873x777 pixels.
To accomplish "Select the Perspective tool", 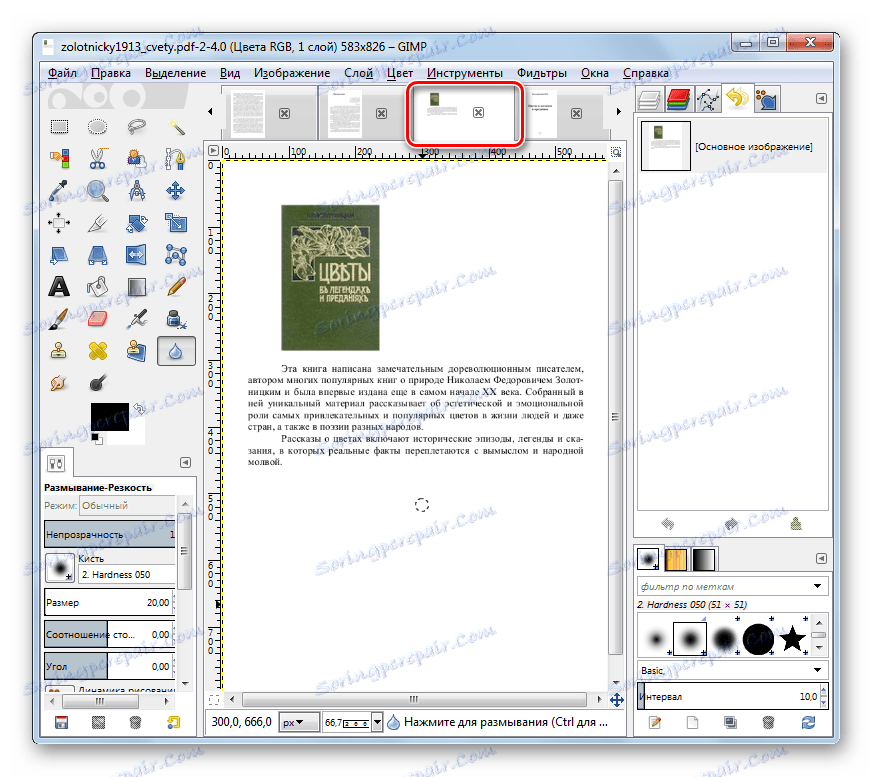I will point(97,255).
